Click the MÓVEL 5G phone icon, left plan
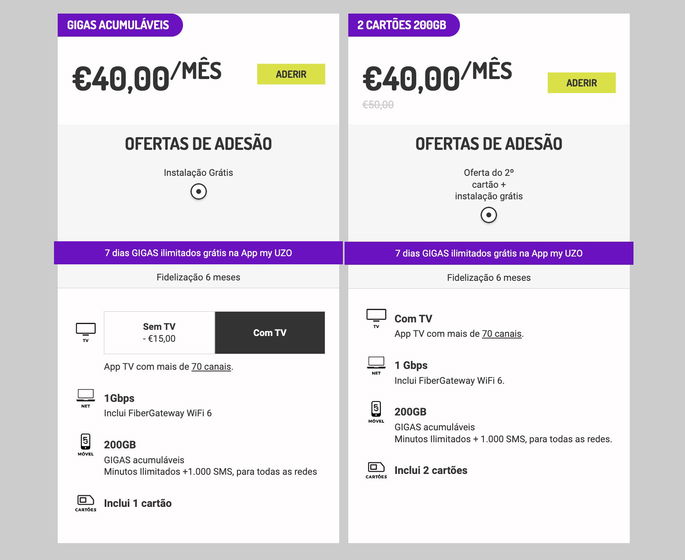 tap(86, 443)
